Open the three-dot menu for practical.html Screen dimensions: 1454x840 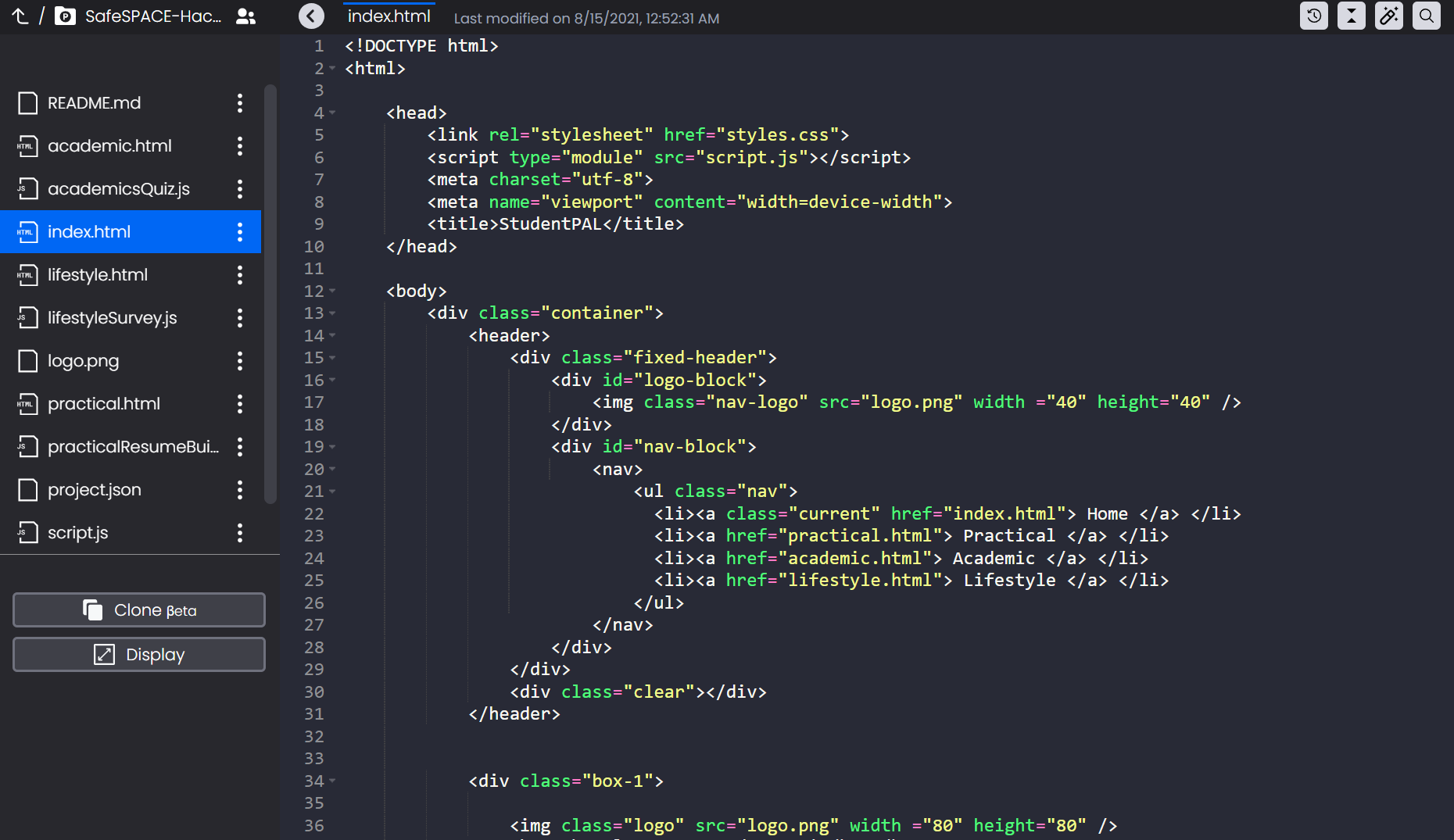240,404
